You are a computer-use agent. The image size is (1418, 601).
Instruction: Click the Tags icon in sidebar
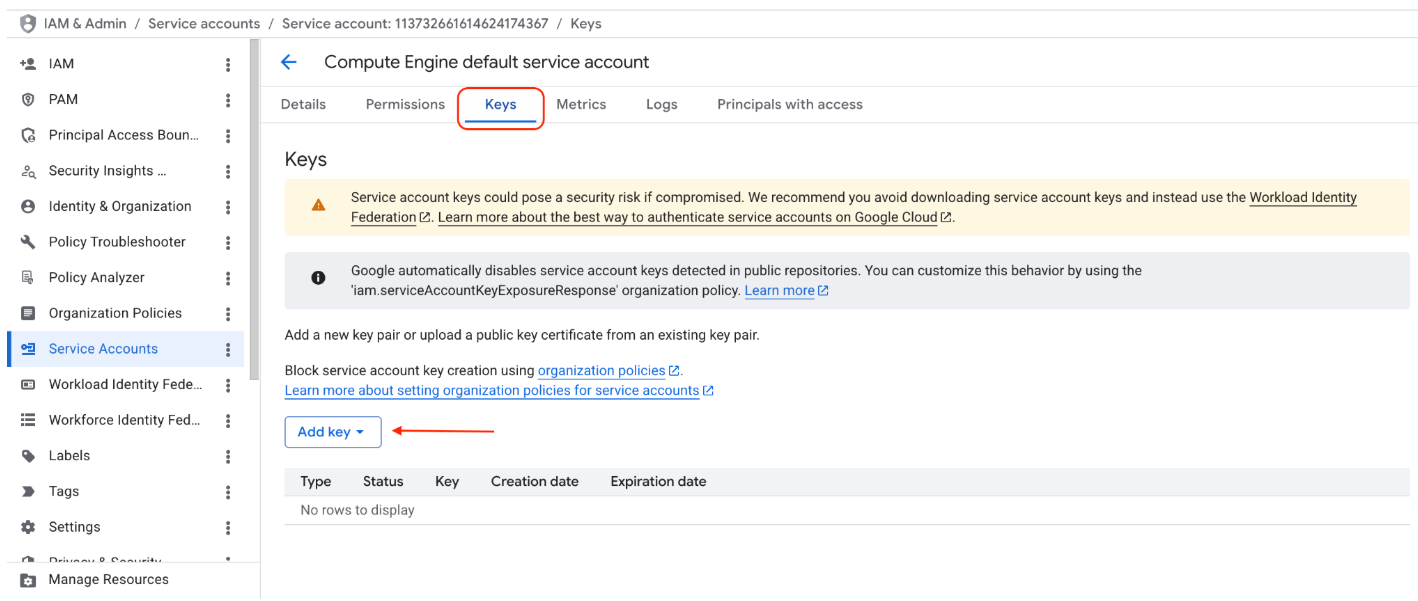click(28, 492)
